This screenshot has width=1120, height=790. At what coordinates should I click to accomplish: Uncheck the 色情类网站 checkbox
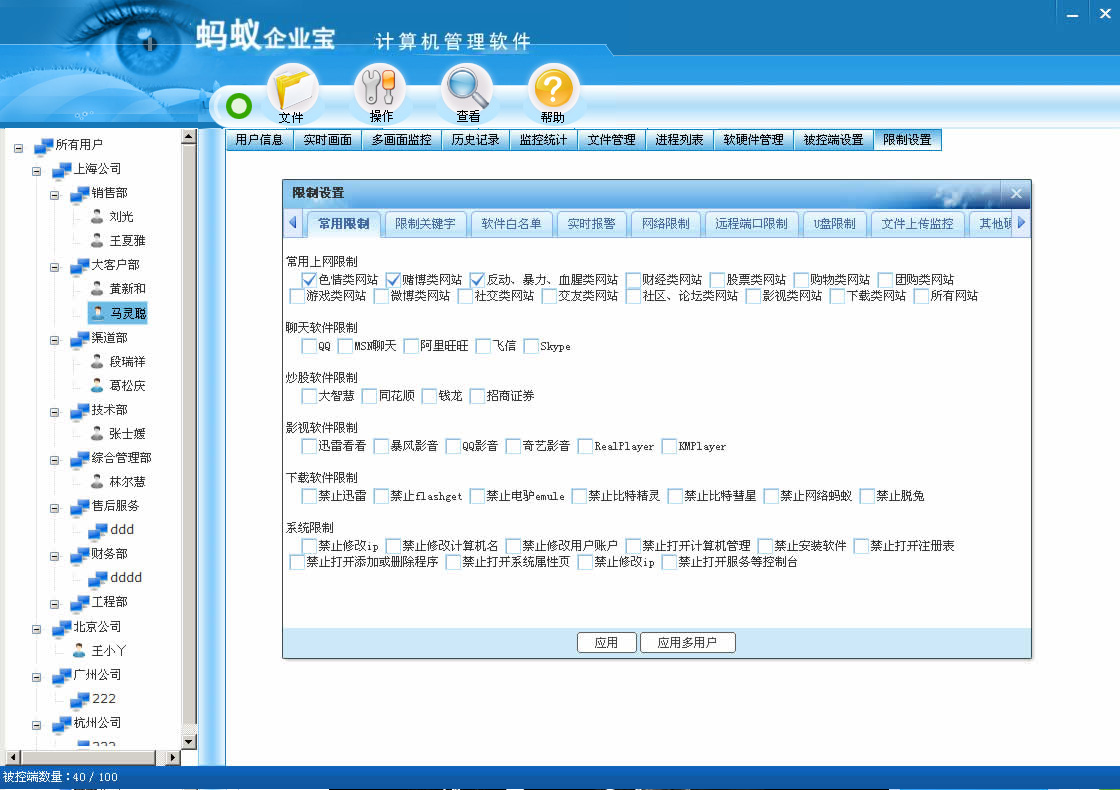[309, 280]
